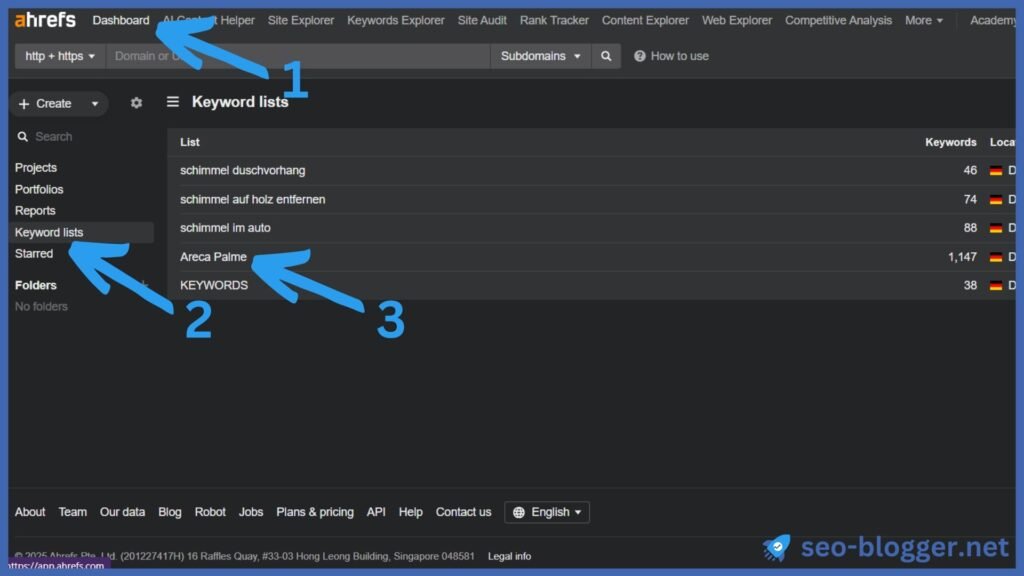1024x576 pixels.
Task: Click the 88 keywords count
Action: [x=970, y=228]
